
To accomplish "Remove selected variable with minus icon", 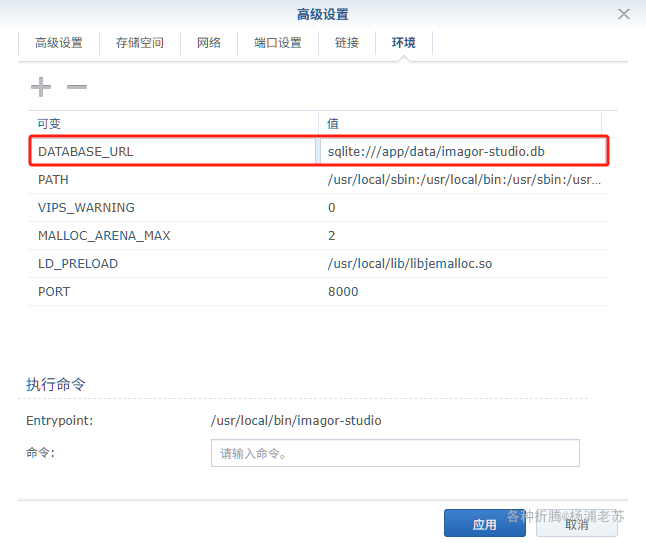I will pyautogui.click(x=77, y=87).
